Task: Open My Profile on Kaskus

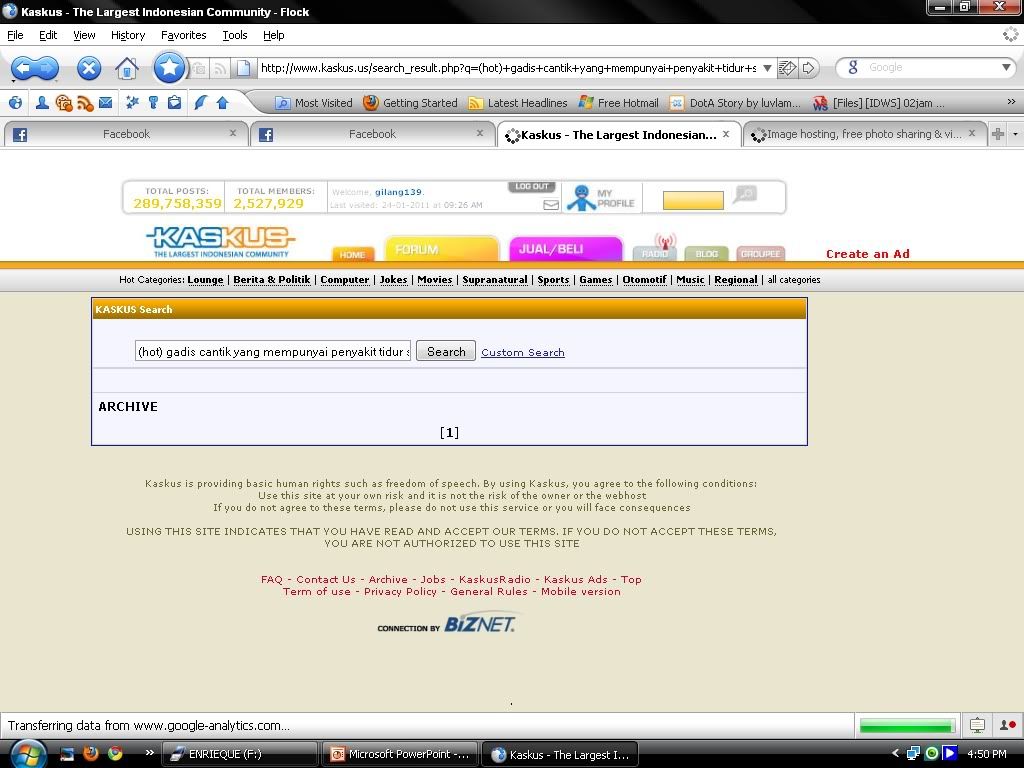Action: click(601, 198)
